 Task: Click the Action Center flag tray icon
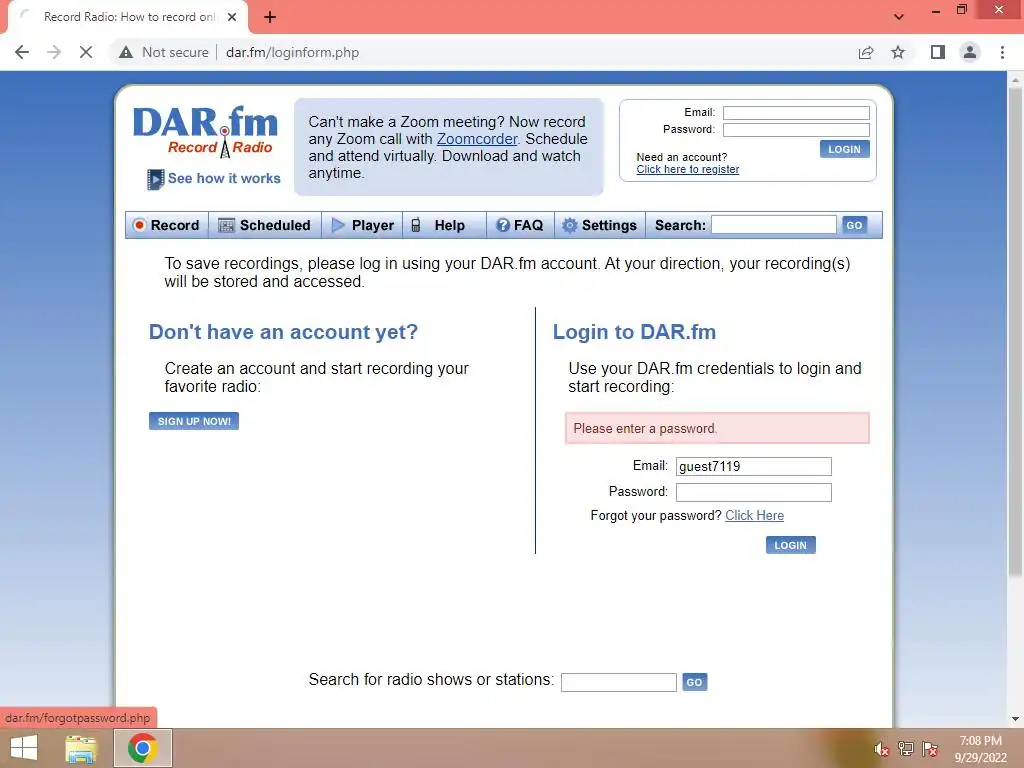[x=930, y=749]
